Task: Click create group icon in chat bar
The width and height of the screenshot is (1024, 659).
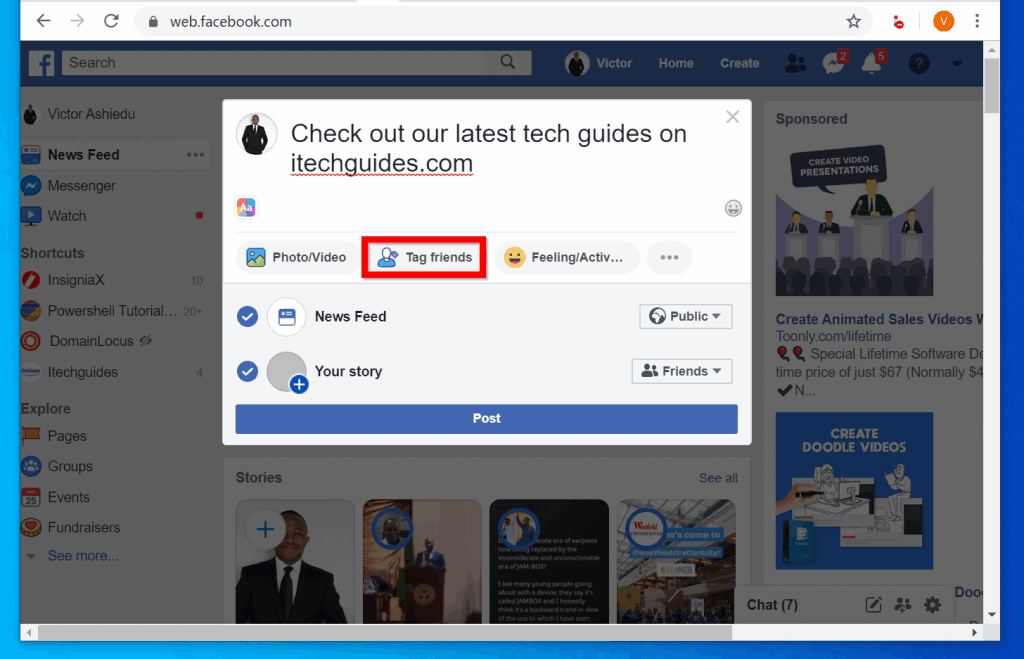Action: point(903,605)
